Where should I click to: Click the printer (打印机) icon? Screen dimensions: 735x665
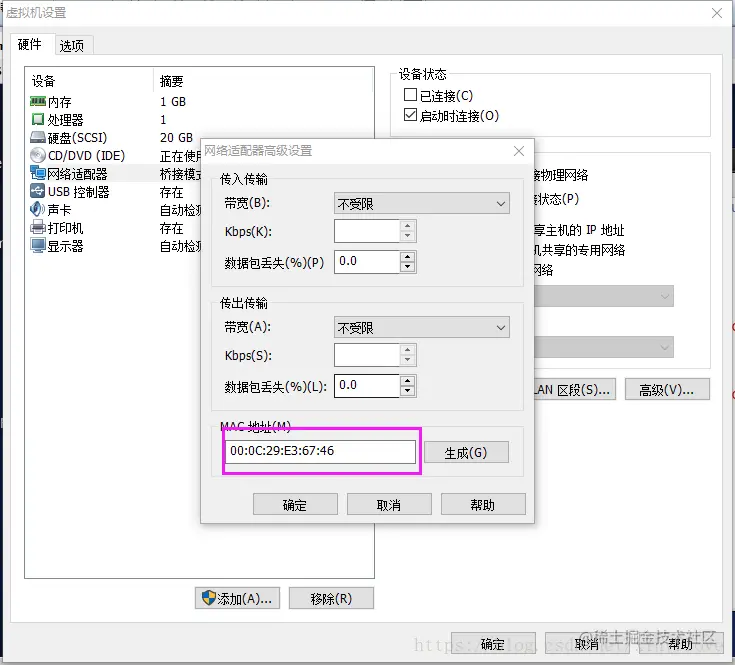38,227
